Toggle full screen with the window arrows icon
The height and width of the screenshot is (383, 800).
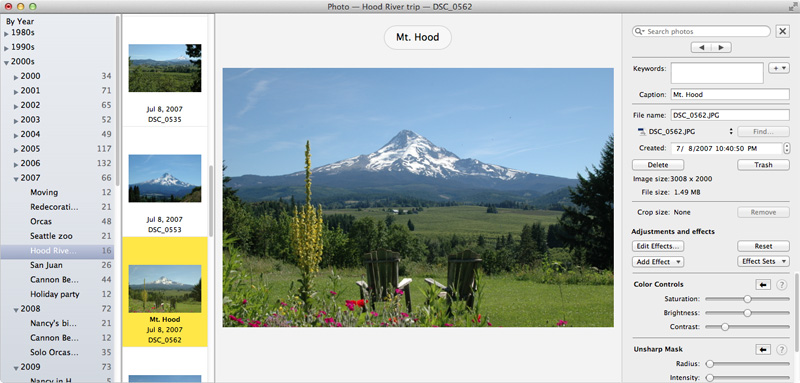click(x=792, y=7)
